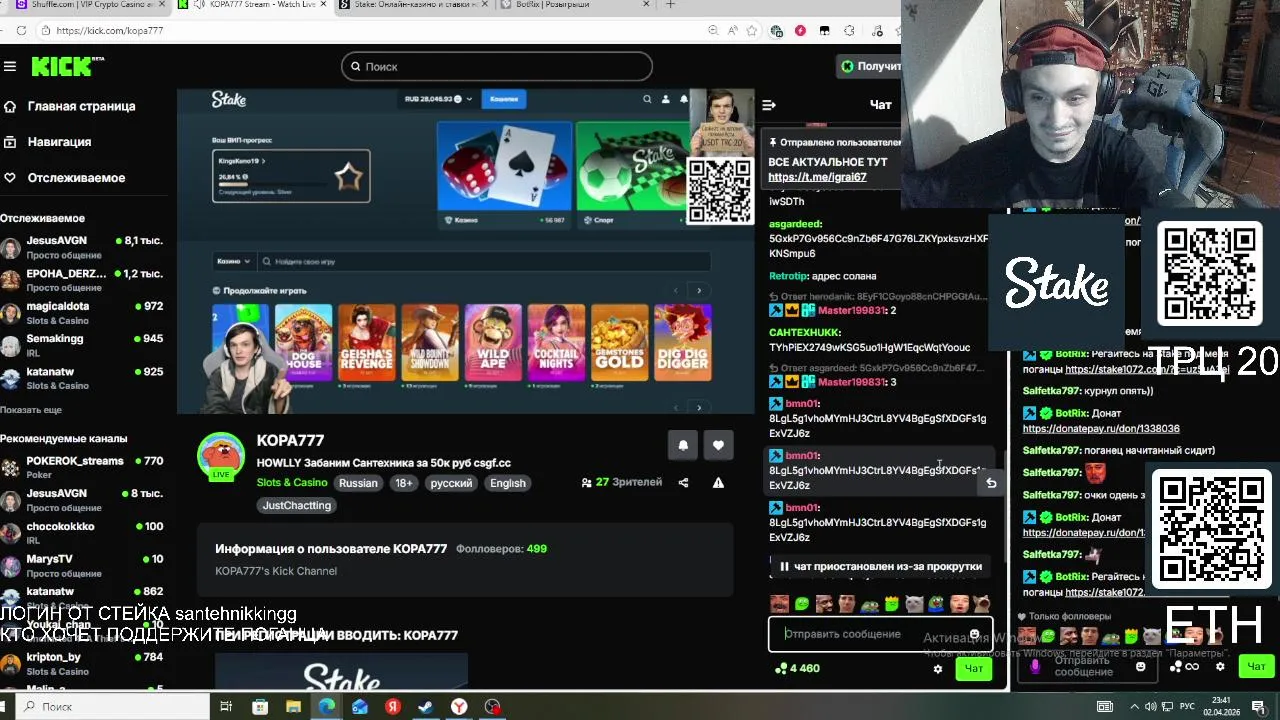Report stream with warning triangle icon
This screenshot has height=720, width=1280.
tap(718, 483)
